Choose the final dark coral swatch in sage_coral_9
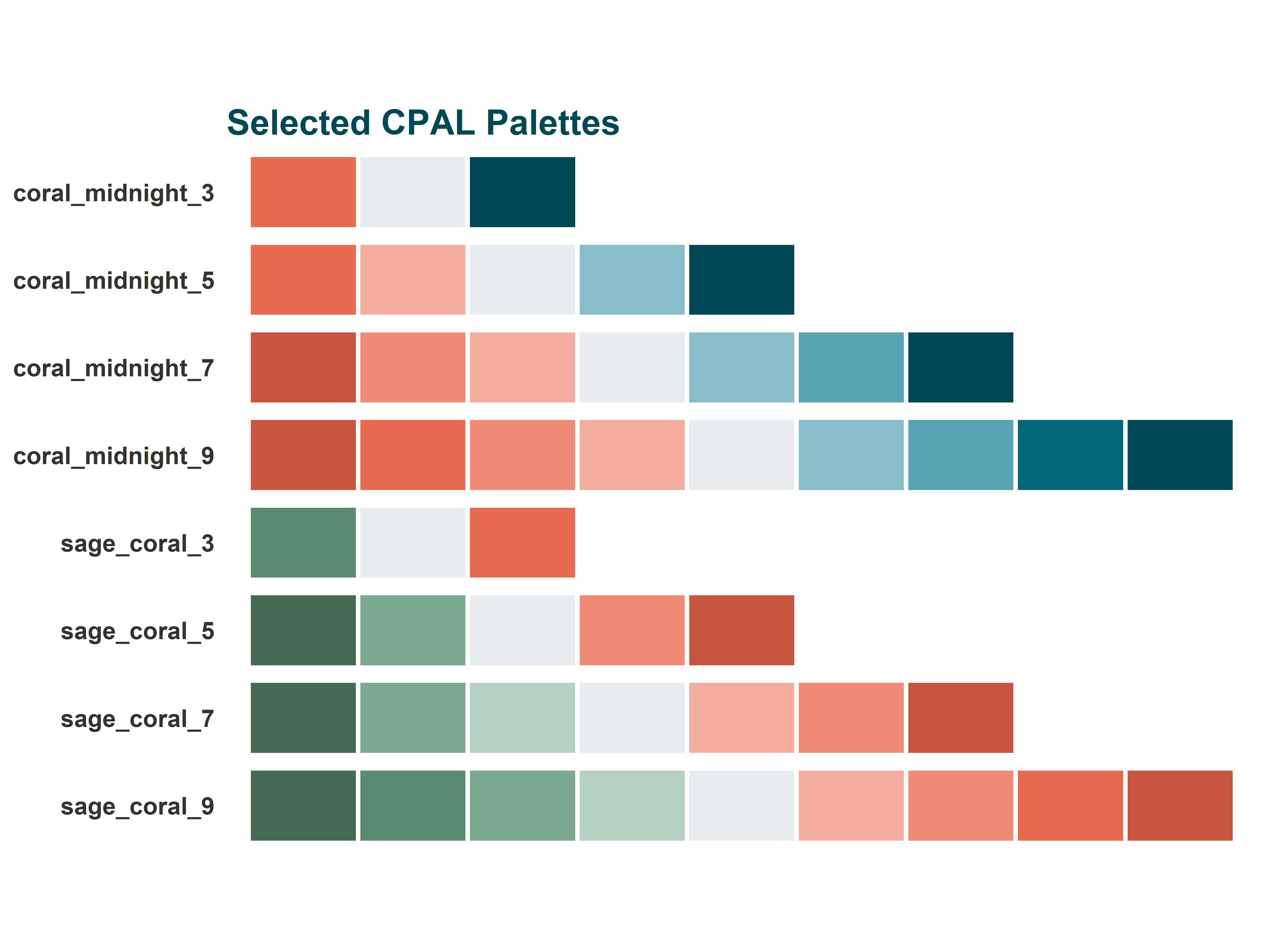 1179,806
